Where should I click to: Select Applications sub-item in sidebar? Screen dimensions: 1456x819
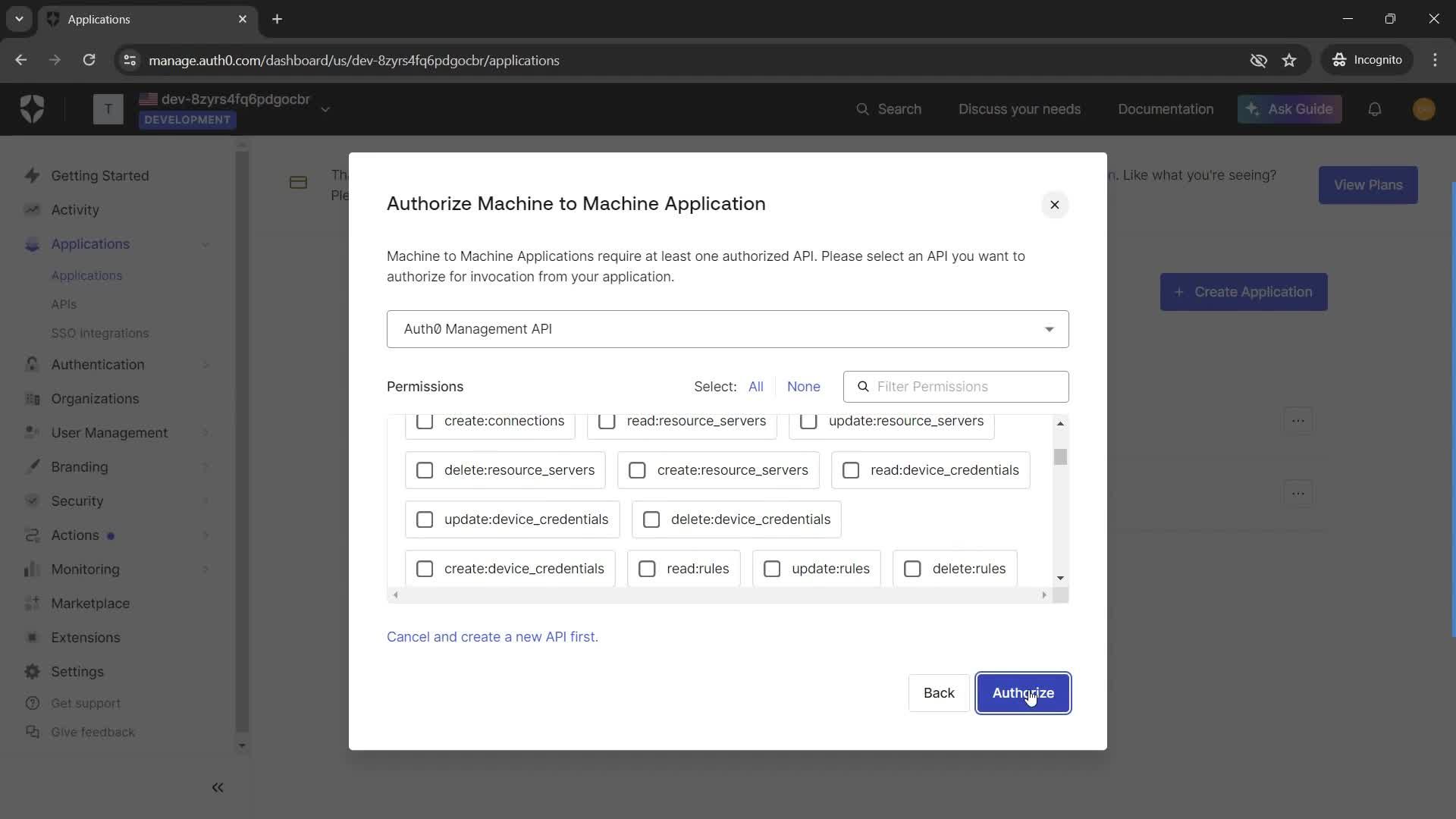coord(86,276)
